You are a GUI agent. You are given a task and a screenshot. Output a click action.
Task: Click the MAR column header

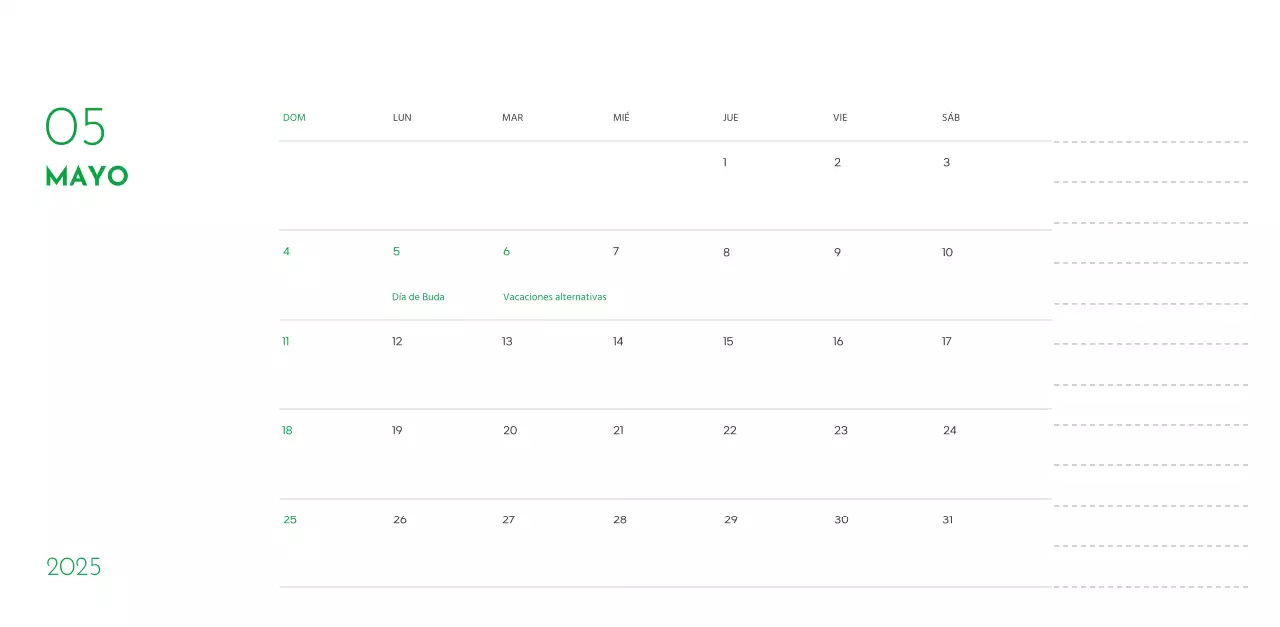[x=512, y=117]
